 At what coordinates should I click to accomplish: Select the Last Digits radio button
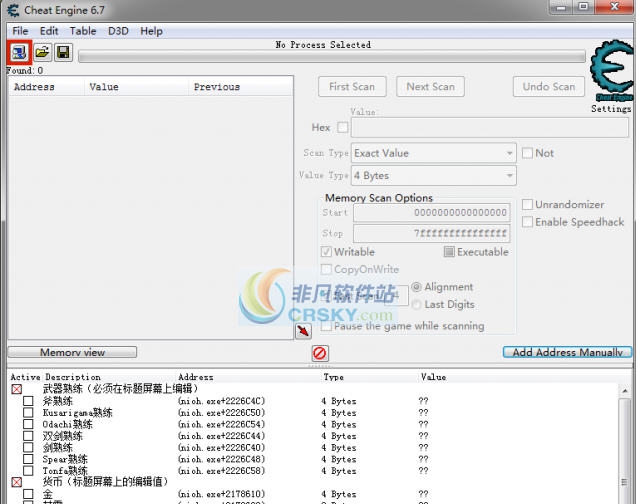coord(416,305)
